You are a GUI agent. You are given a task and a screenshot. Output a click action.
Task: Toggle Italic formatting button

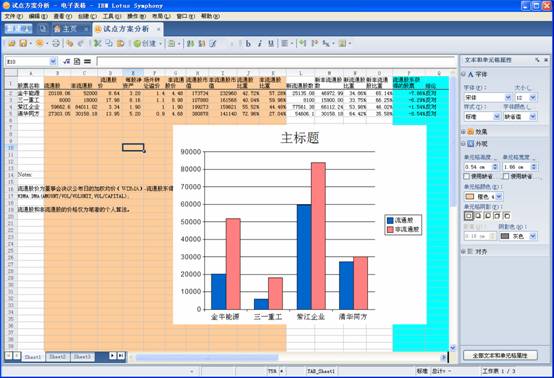click(260, 43)
